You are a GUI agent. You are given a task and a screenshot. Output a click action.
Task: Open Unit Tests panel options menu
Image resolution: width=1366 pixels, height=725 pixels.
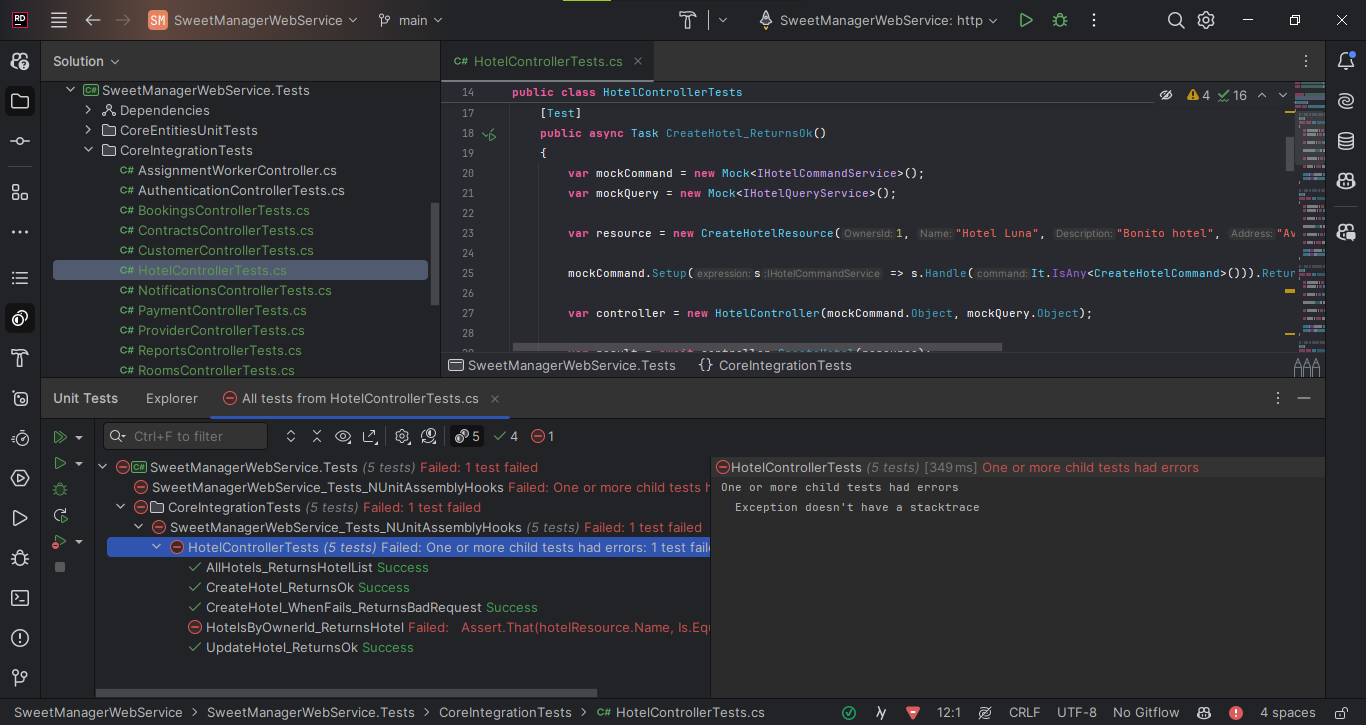[1278, 398]
